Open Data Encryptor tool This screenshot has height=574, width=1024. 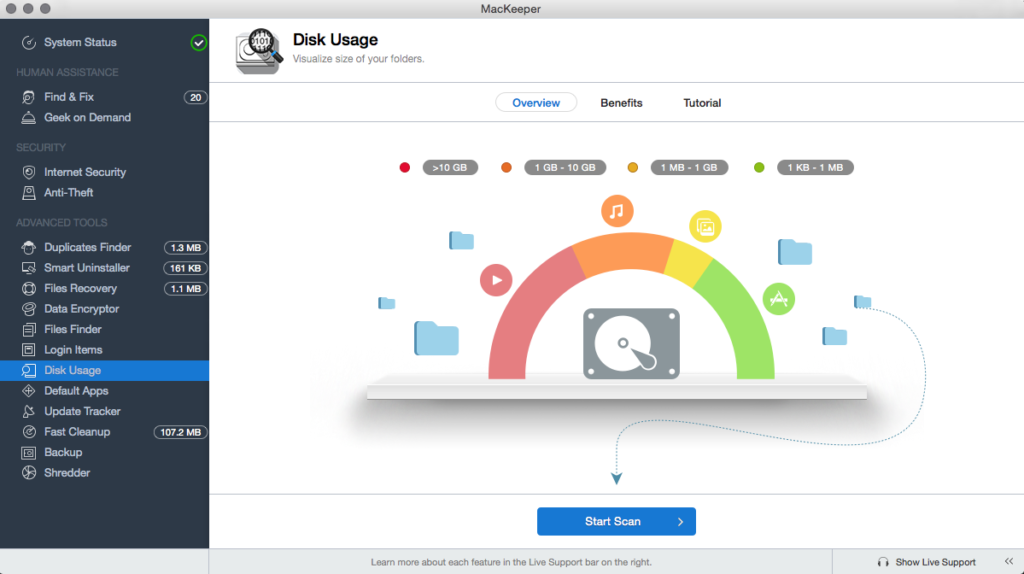click(x=82, y=309)
